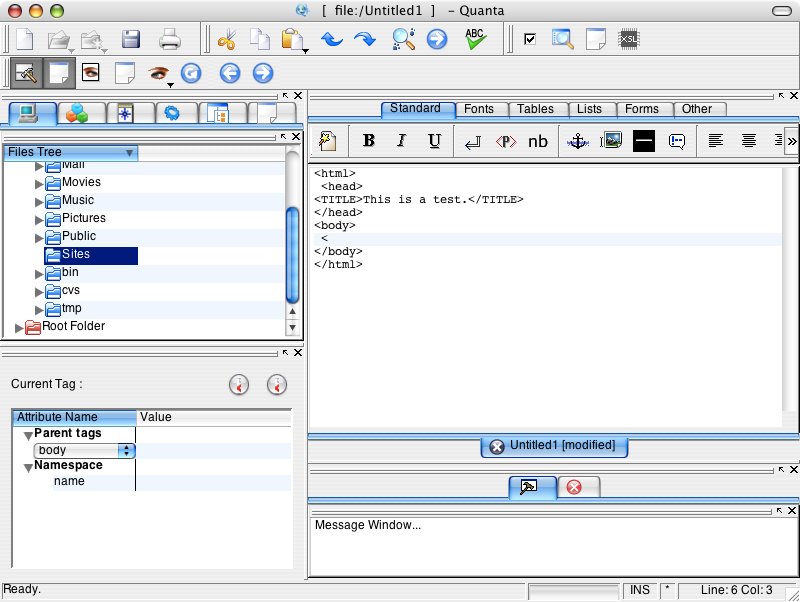Toggle the checkbox in main toolbar
The height and width of the screenshot is (602, 800).
pos(530,39)
